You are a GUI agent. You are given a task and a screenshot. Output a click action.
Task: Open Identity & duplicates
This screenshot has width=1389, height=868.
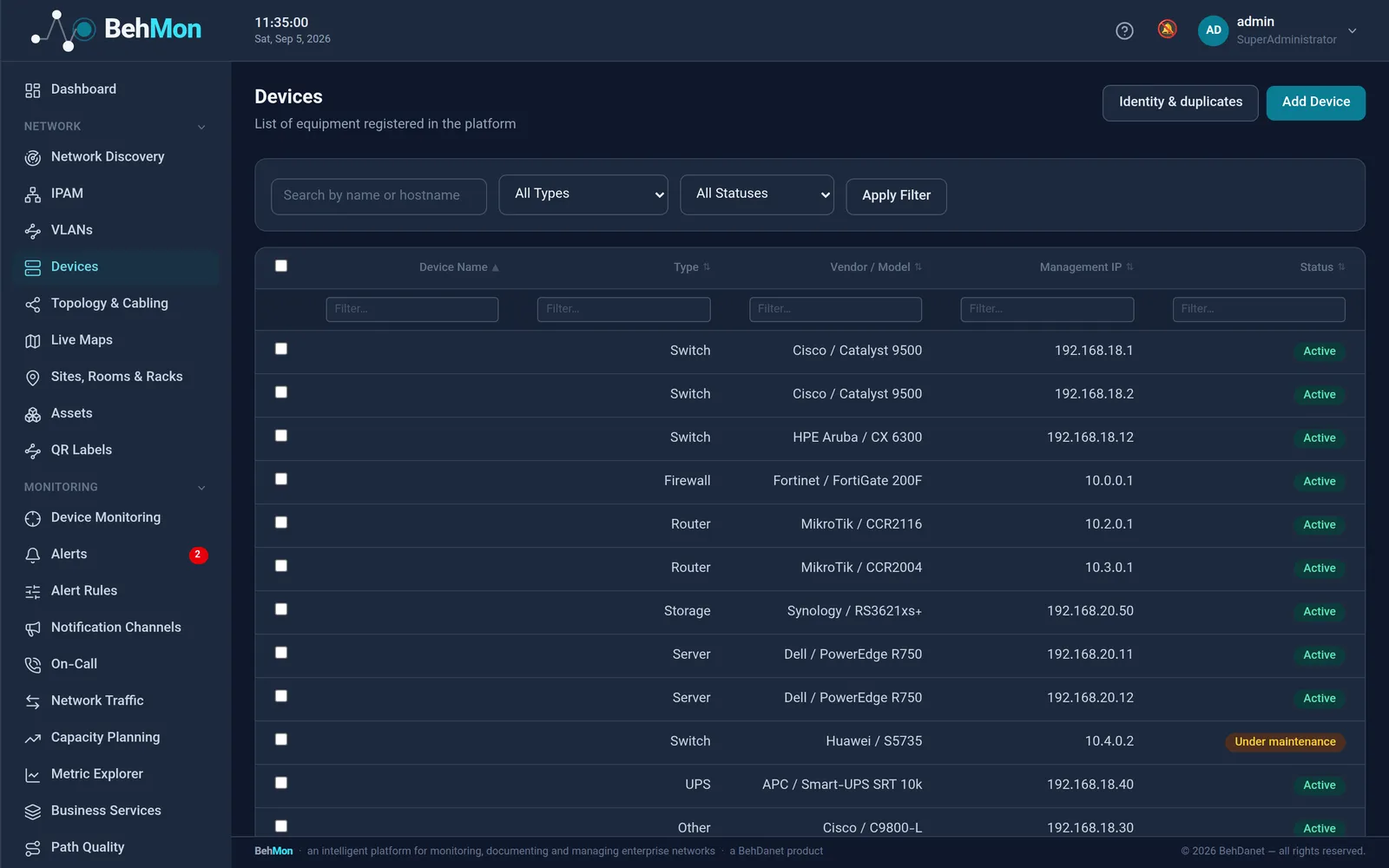(1180, 102)
